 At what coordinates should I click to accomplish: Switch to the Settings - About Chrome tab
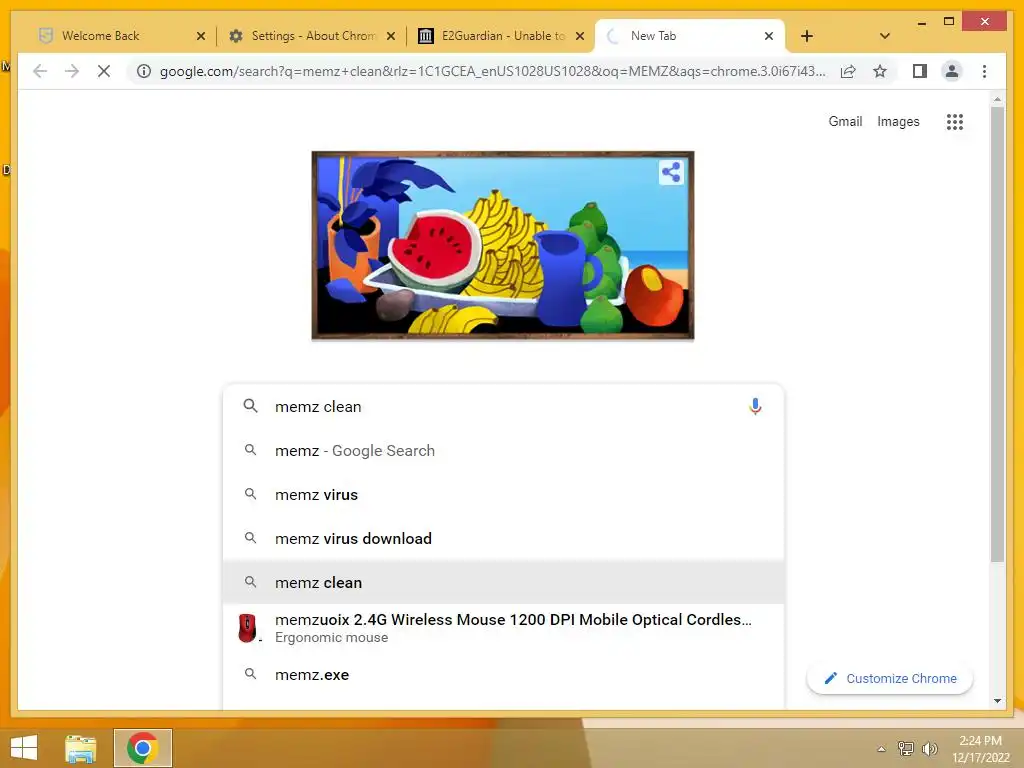click(x=312, y=36)
